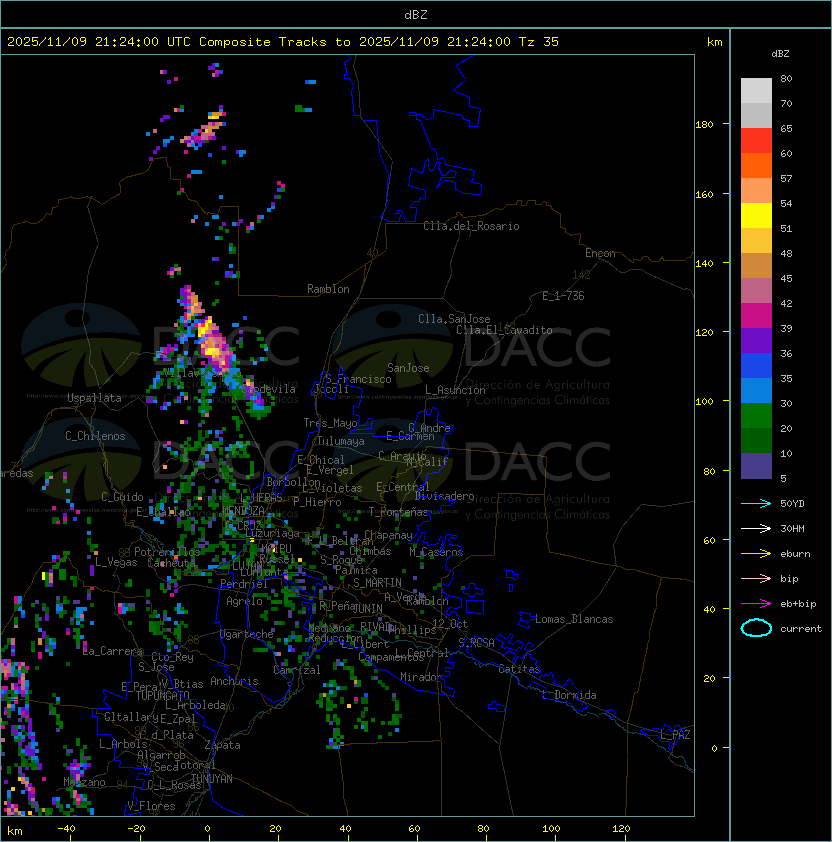Click the 'Potrerillos' map label
The width and height of the screenshot is (832, 842).
coord(167,552)
